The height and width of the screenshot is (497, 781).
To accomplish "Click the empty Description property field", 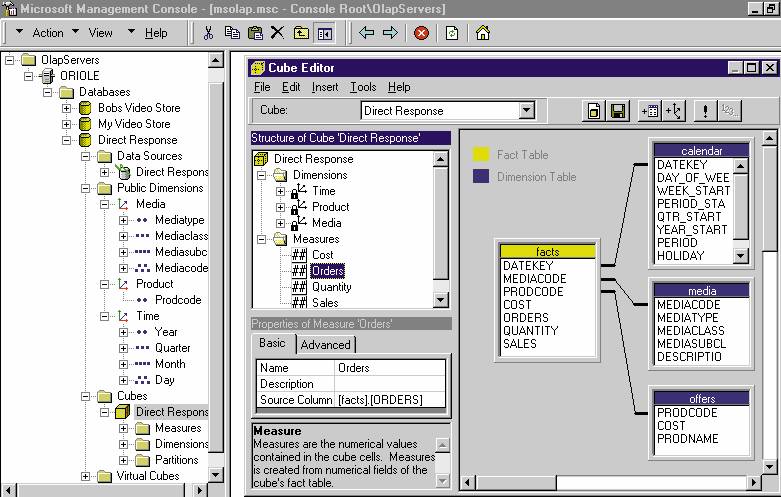I will click(390, 384).
